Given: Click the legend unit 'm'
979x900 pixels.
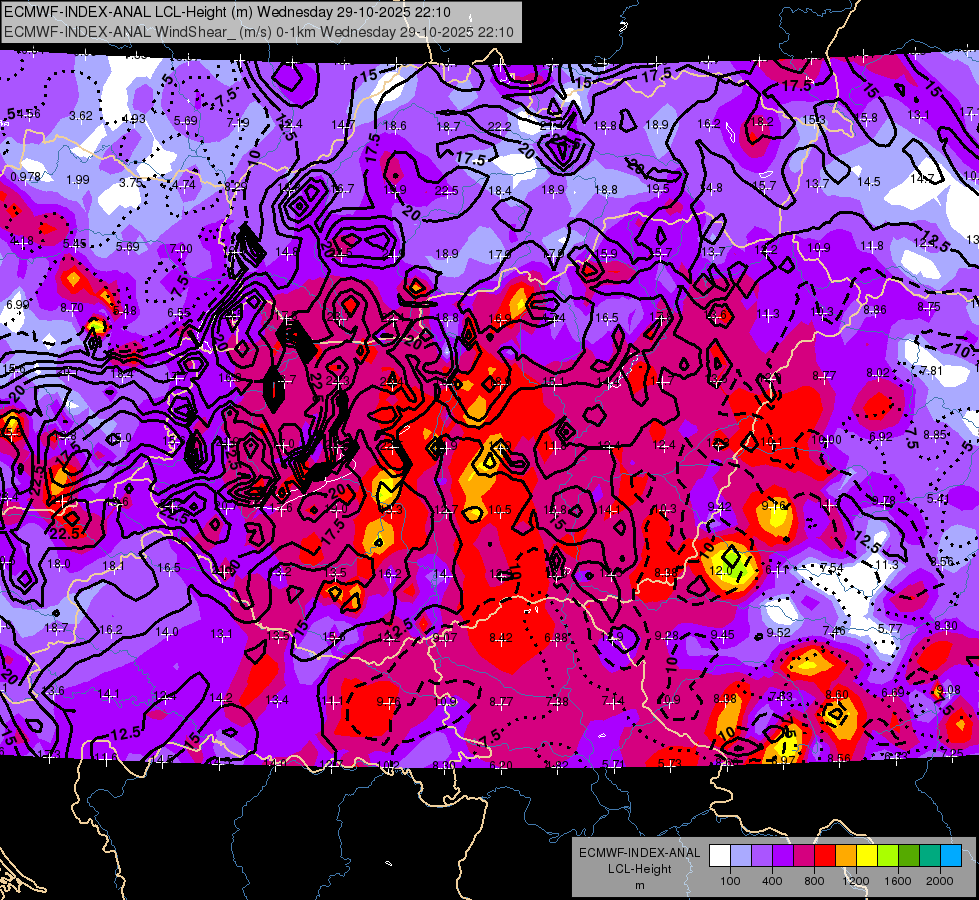Looking at the screenshot, I should coord(639,885).
